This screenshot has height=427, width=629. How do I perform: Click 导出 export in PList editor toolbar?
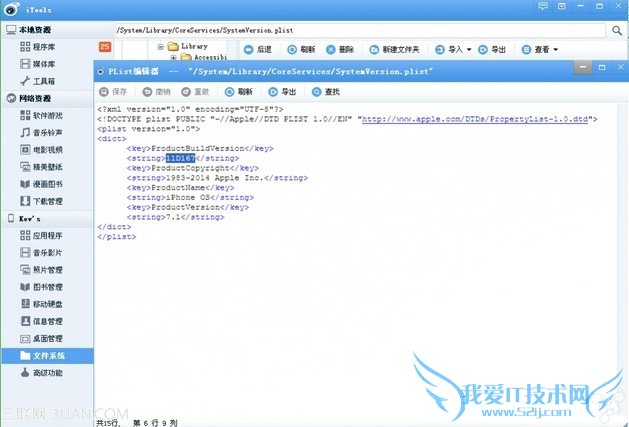pyautogui.click(x=282, y=92)
